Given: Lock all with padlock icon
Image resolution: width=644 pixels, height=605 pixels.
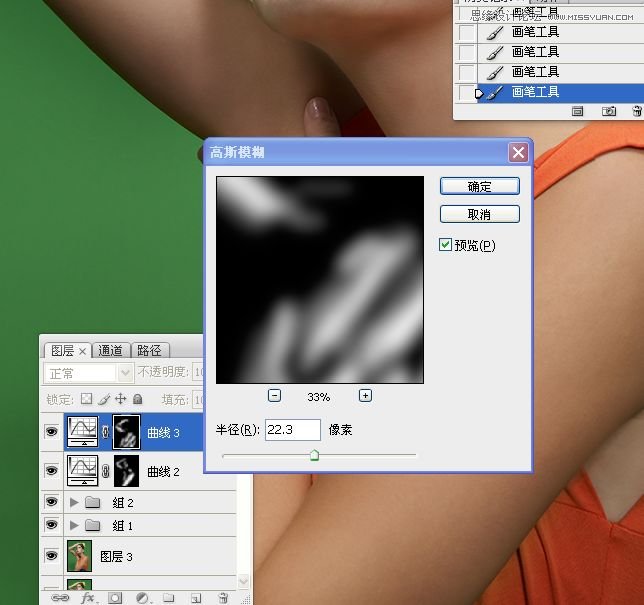Looking at the screenshot, I should pos(138,398).
